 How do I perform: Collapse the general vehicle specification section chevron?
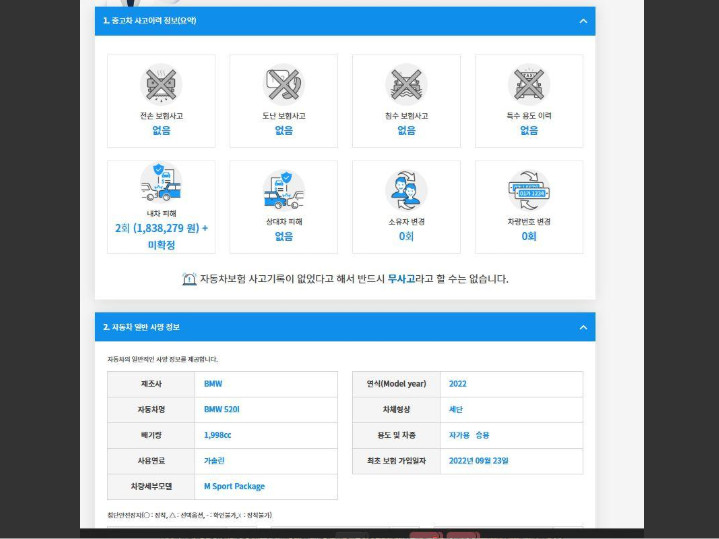583,327
